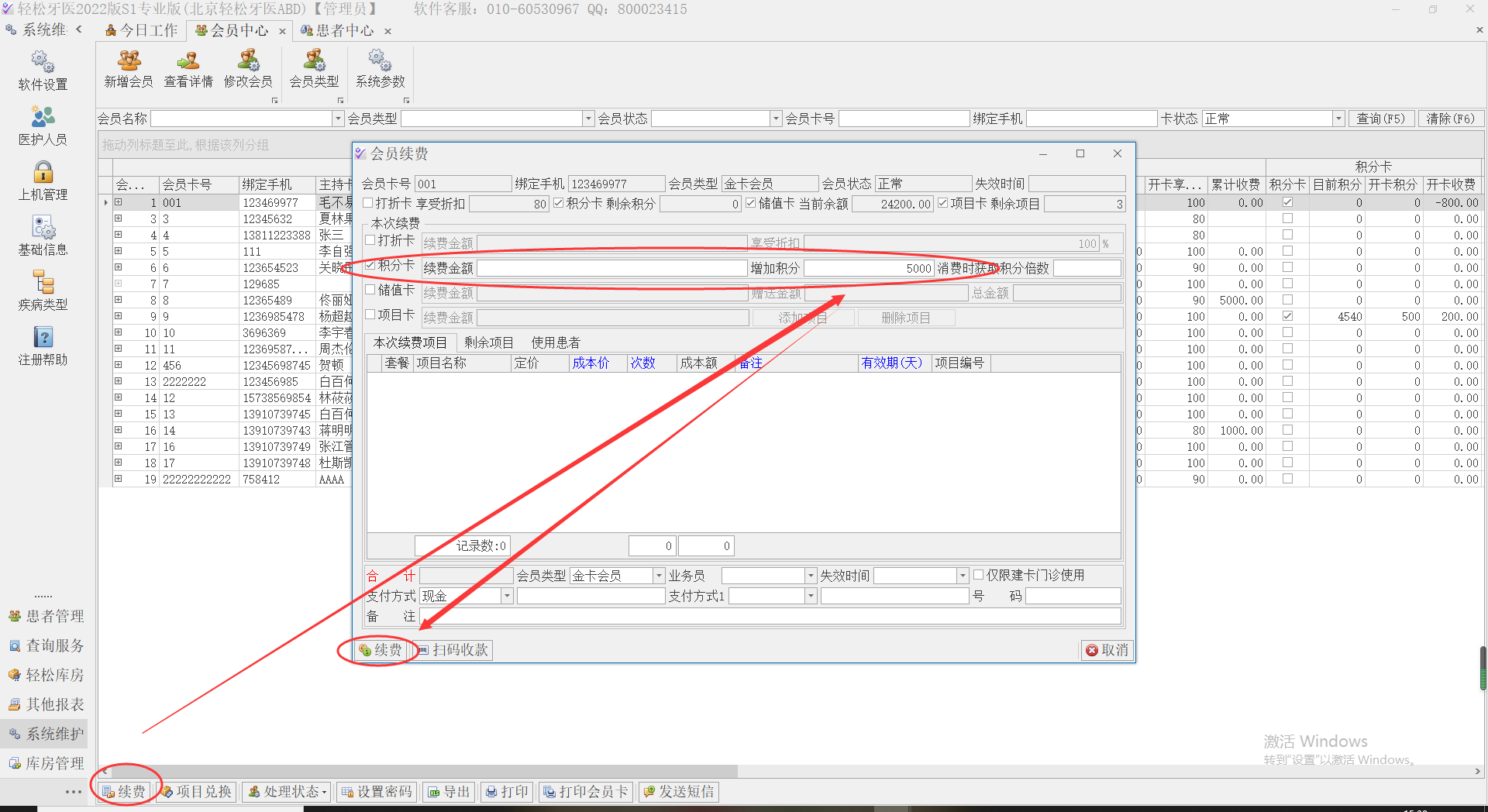The width and height of the screenshot is (1488, 812).
Task: Open the 支付方式1 dropdown
Action: pyautogui.click(x=811, y=596)
